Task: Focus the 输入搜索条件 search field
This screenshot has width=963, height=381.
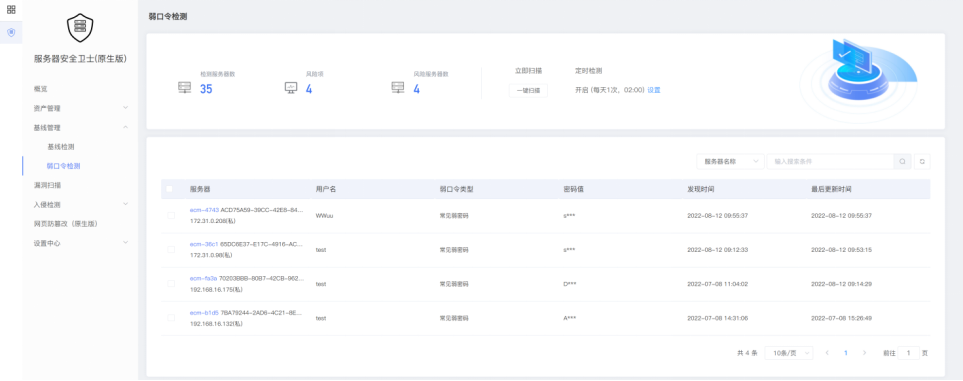Action: click(830, 162)
